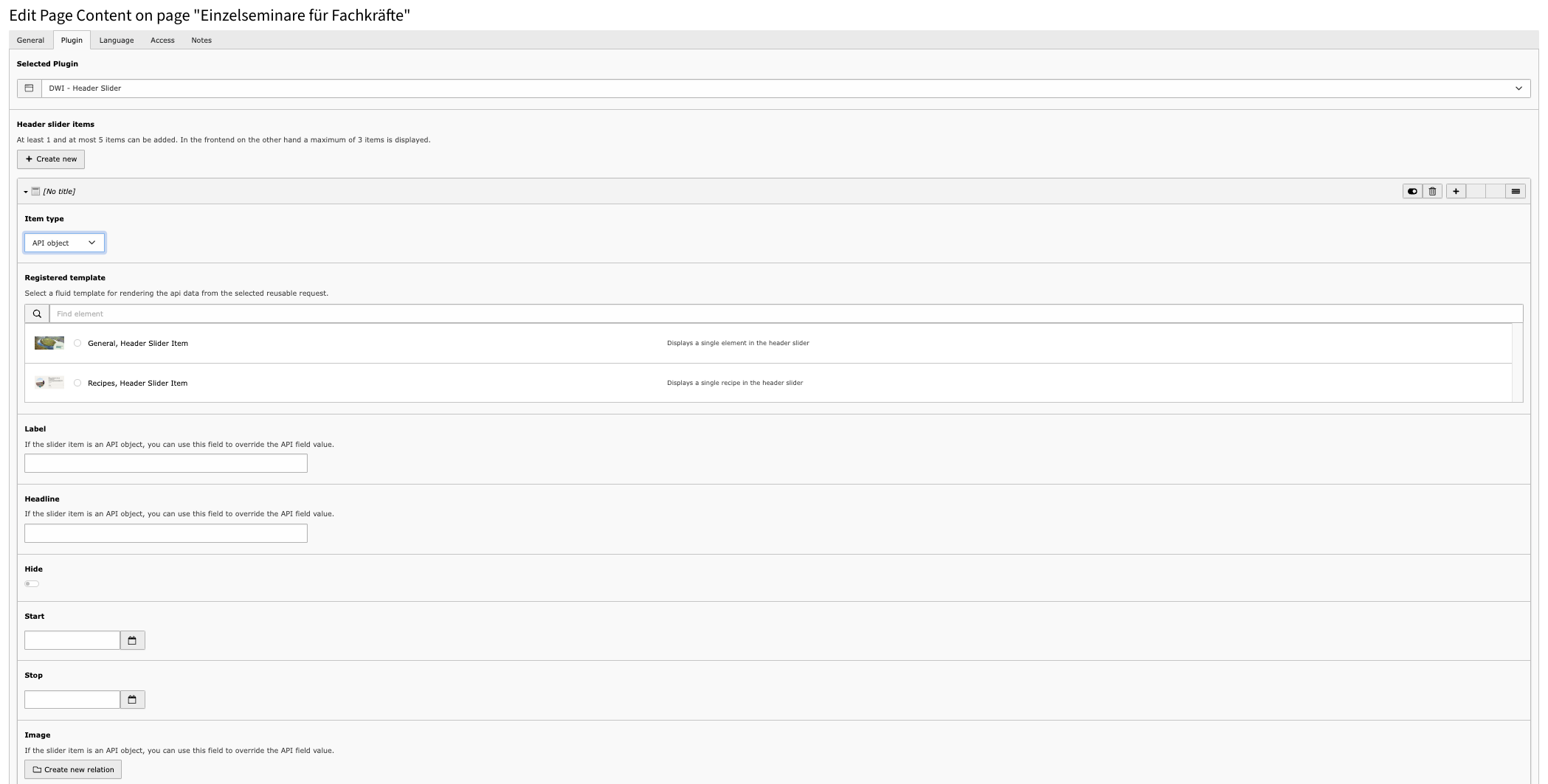Toggle the Hide switch
The image size is (1548, 784).
click(32, 584)
